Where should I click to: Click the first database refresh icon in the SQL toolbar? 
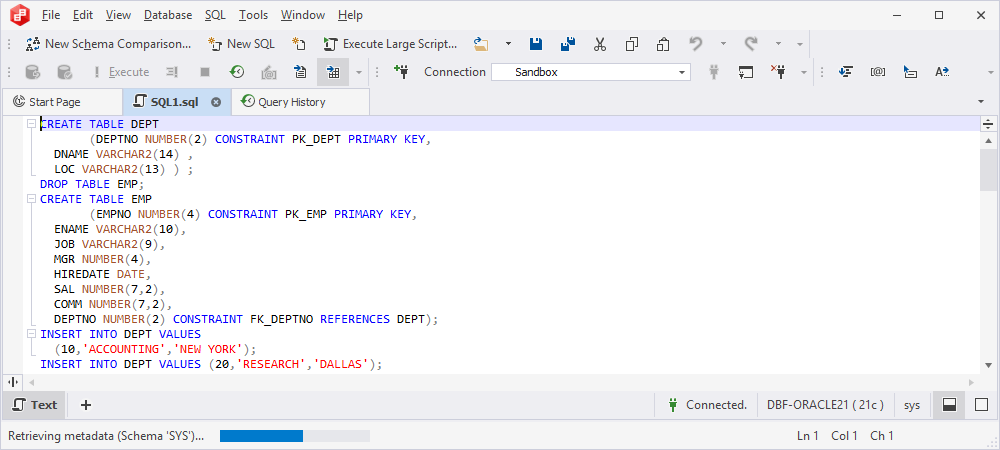pyautogui.click(x=33, y=72)
